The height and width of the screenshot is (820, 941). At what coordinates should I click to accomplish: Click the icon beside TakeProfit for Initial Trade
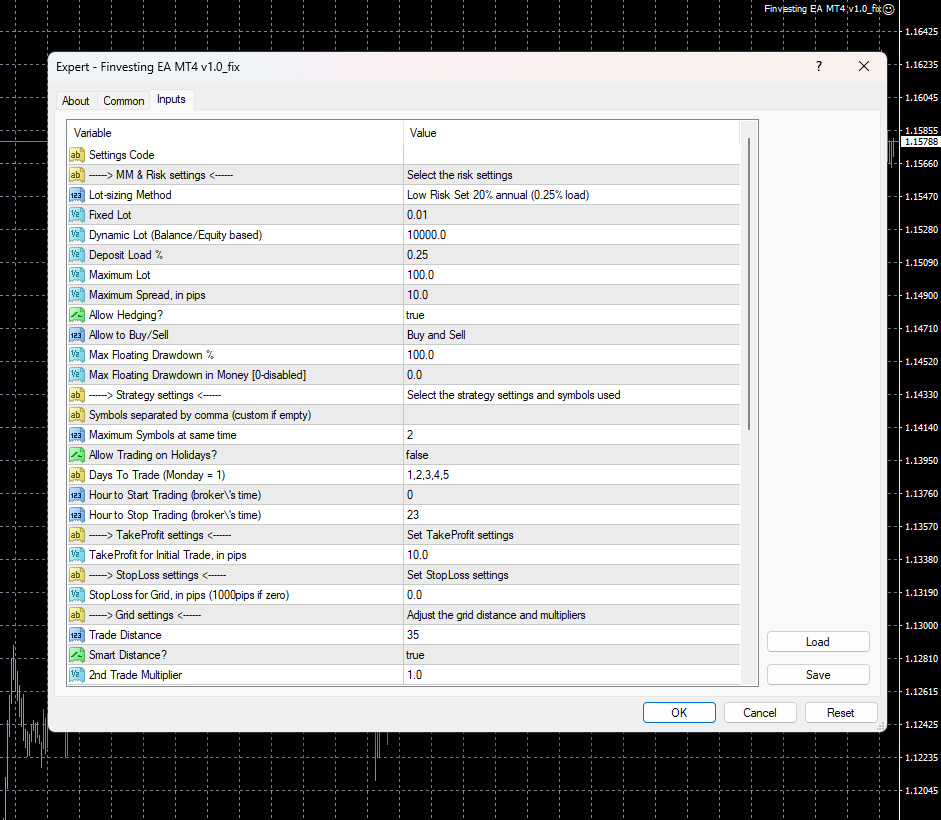click(76, 555)
